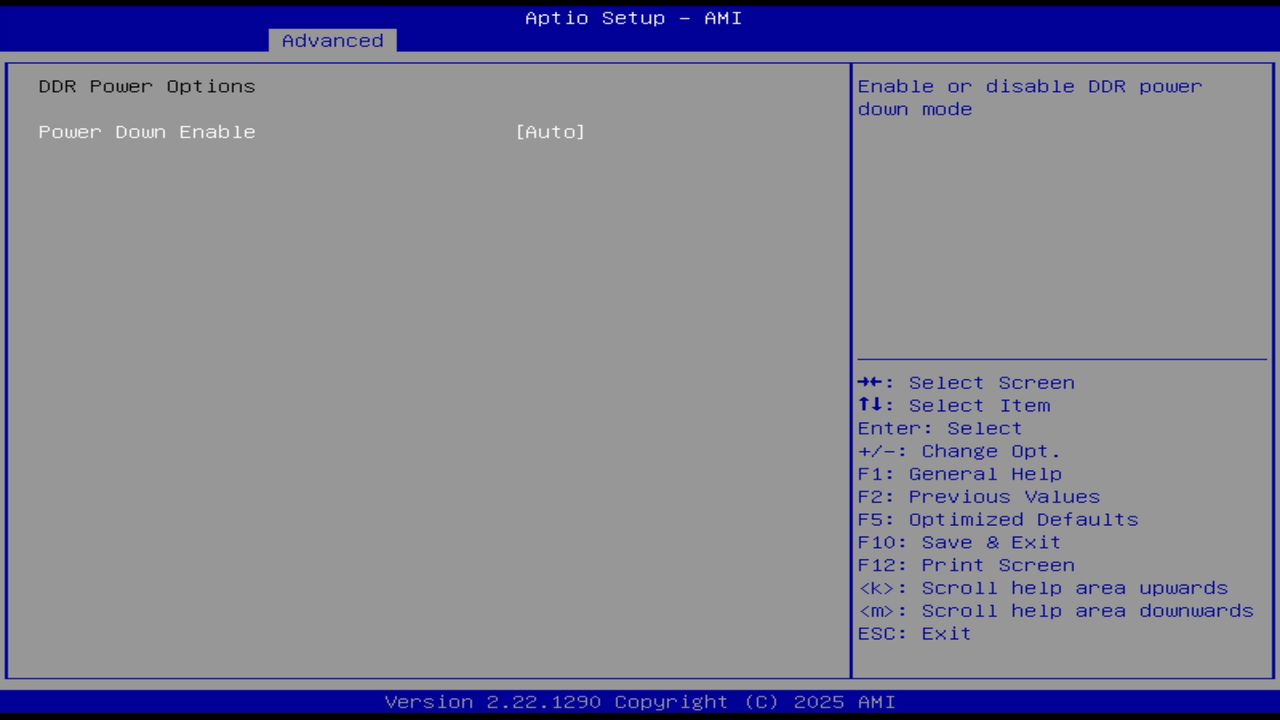This screenshot has width=1280, height=720.
Task: Click the Enter Select help line
Action: pyautogui.click(x=939, y=428)
